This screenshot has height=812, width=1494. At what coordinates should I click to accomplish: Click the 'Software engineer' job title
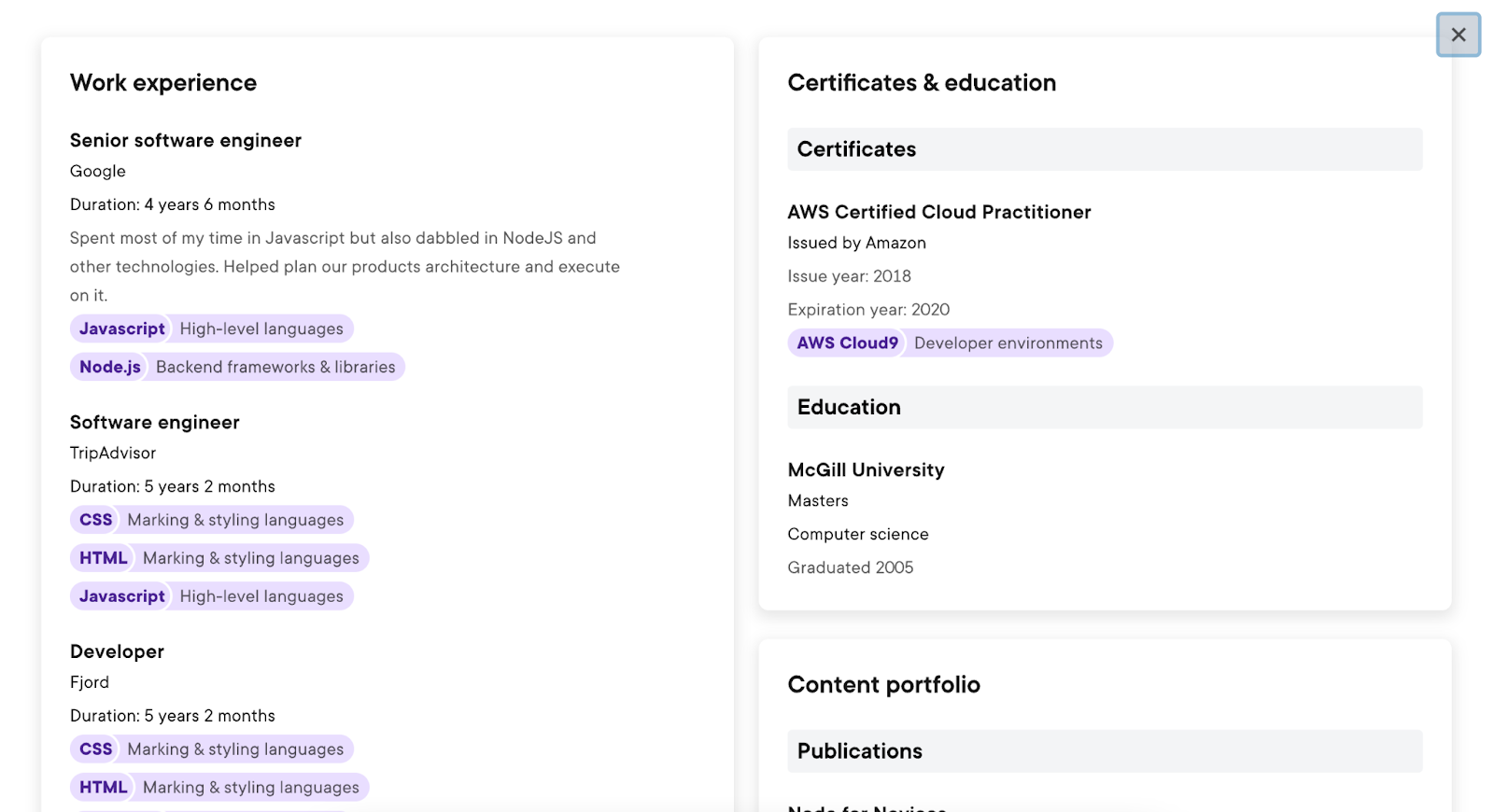coord(155,422)
